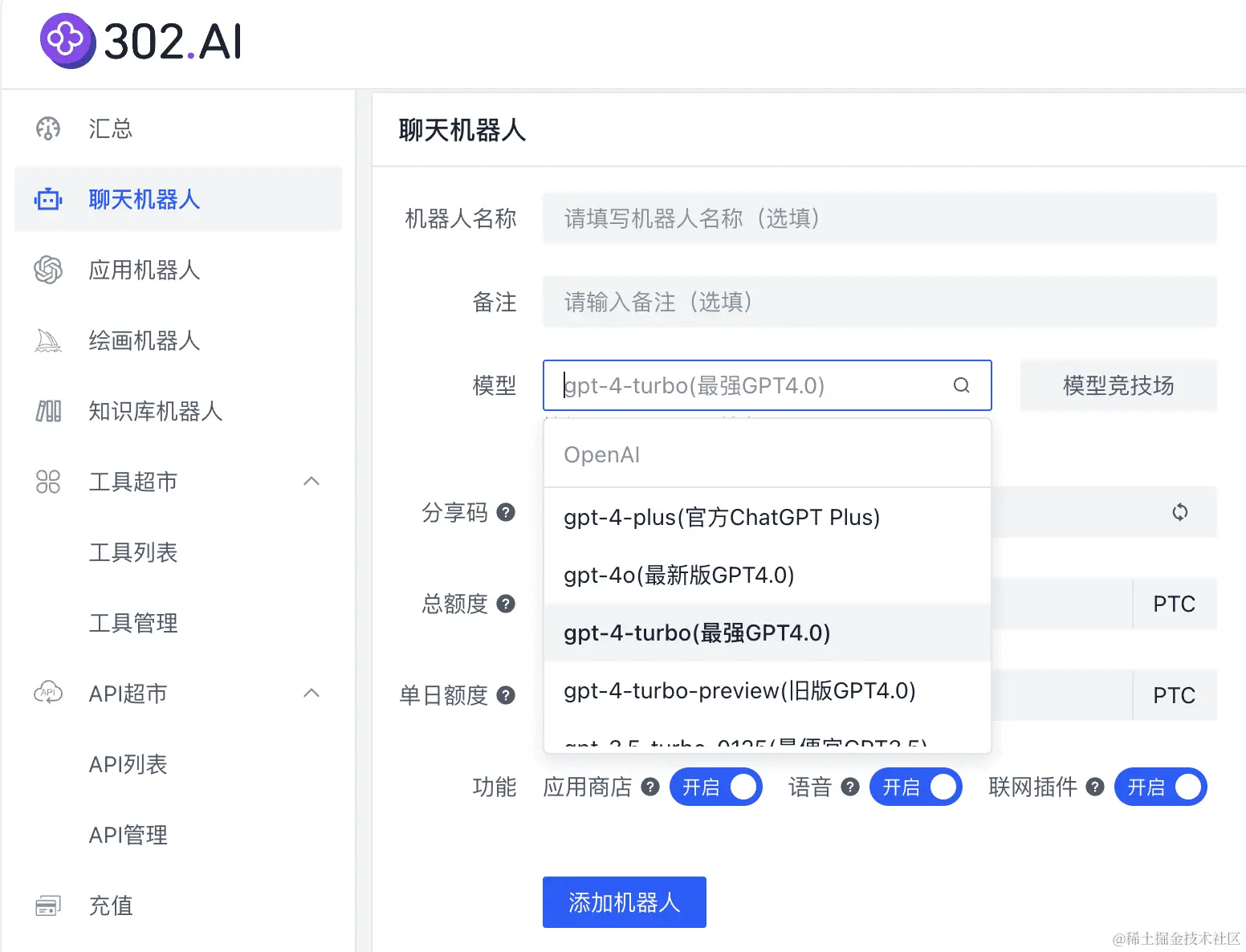1246x952 pixels.
Task: Click the refresh icon for 分享码
Action: coord(1179,512)
